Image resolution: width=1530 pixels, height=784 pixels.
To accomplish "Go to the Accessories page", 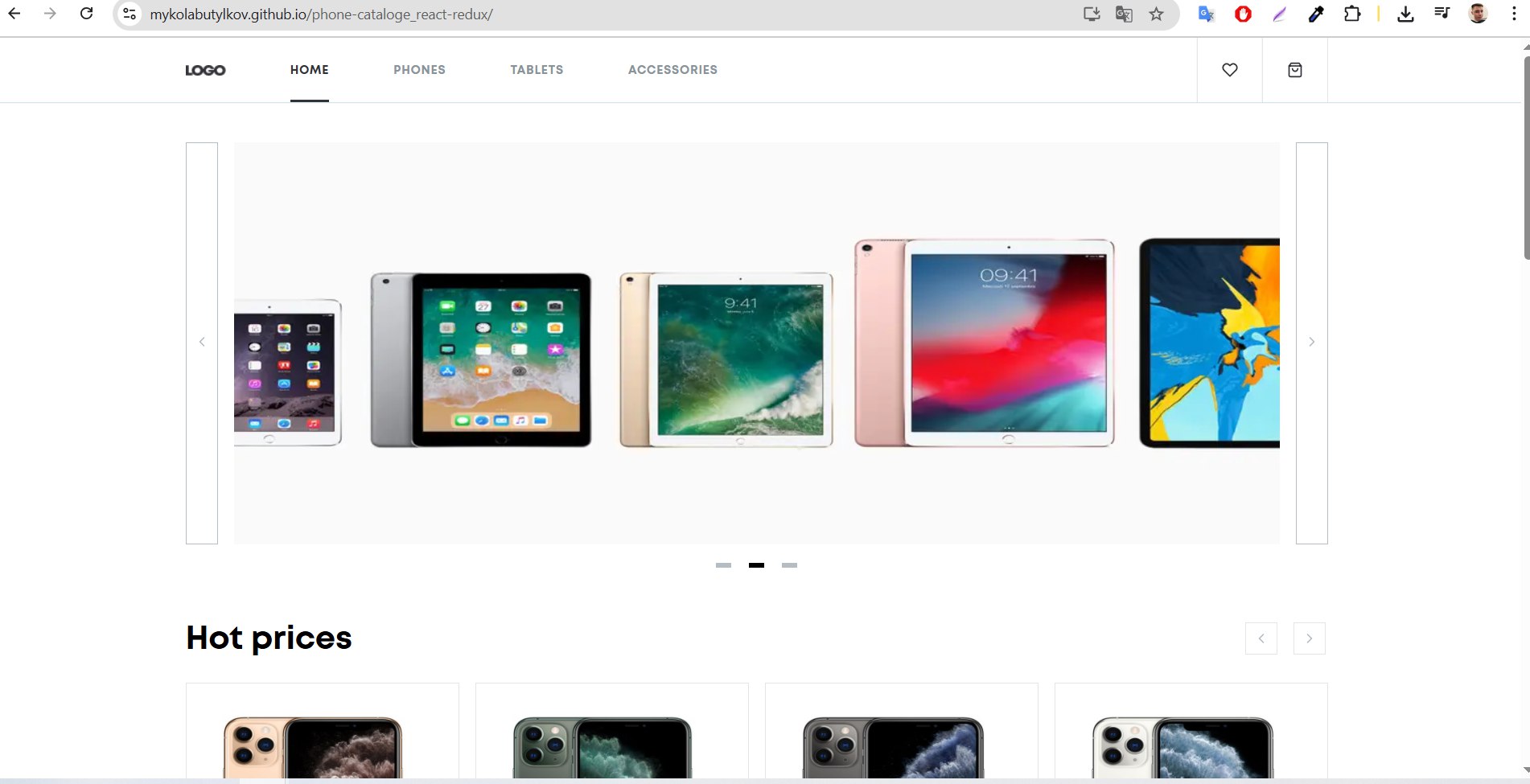I will click(x=672, y=70).
